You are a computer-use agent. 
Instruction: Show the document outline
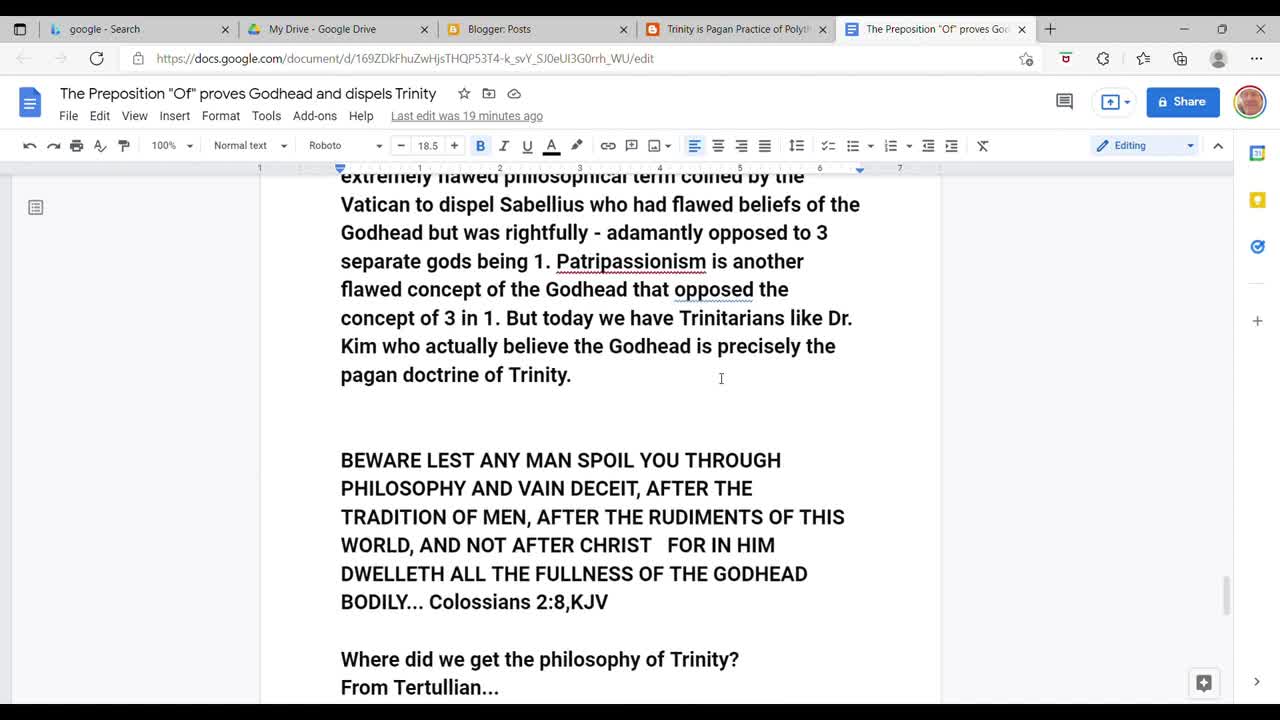tap(36, 208)
